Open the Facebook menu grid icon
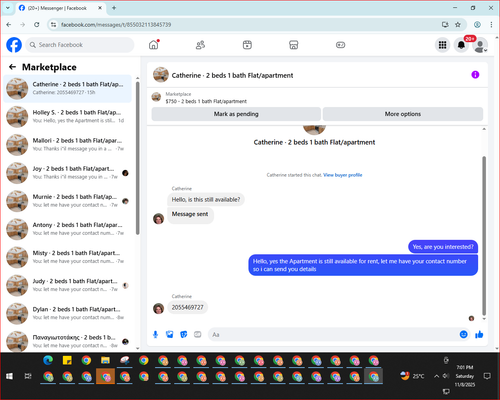This screenshot has width=500, height=400. 442,45
